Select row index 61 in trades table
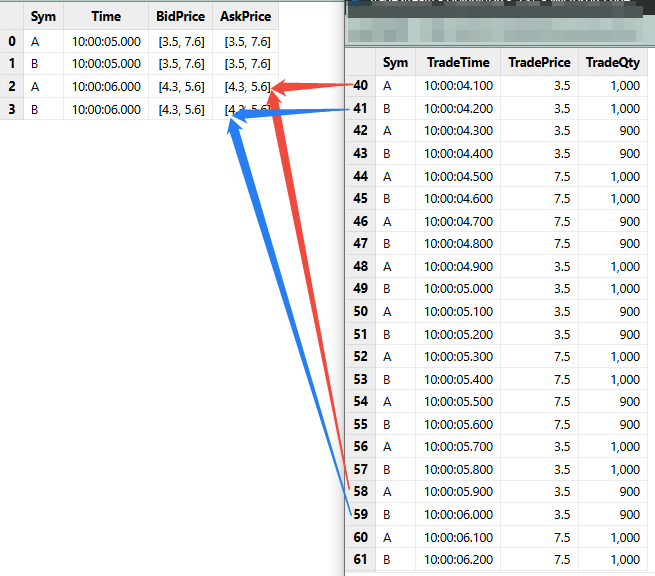655x576 pixels. click(360, 560)
